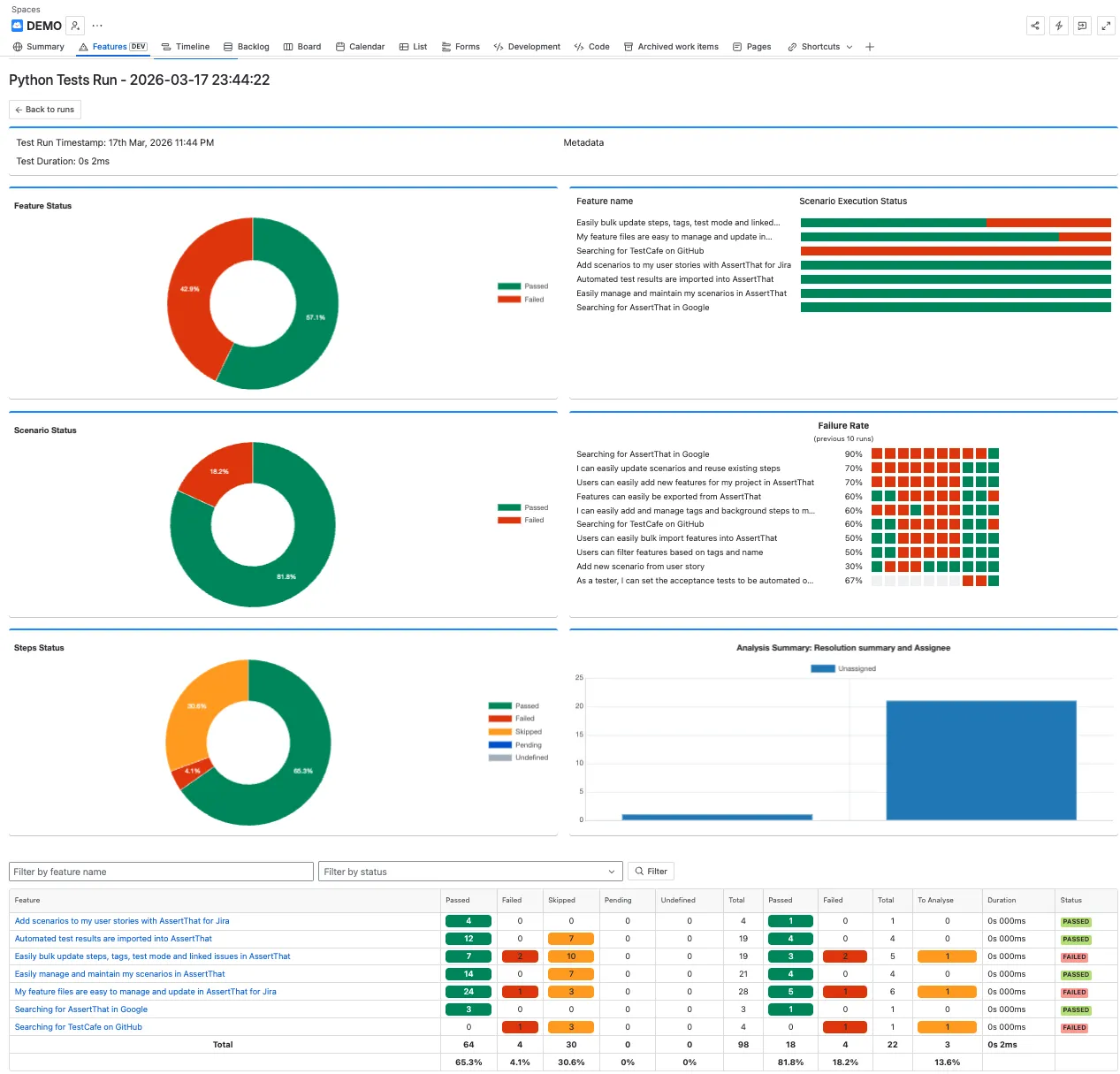Open the Archived work items tab
The height and width of the screenshot is (1074, 1120).
671,47
